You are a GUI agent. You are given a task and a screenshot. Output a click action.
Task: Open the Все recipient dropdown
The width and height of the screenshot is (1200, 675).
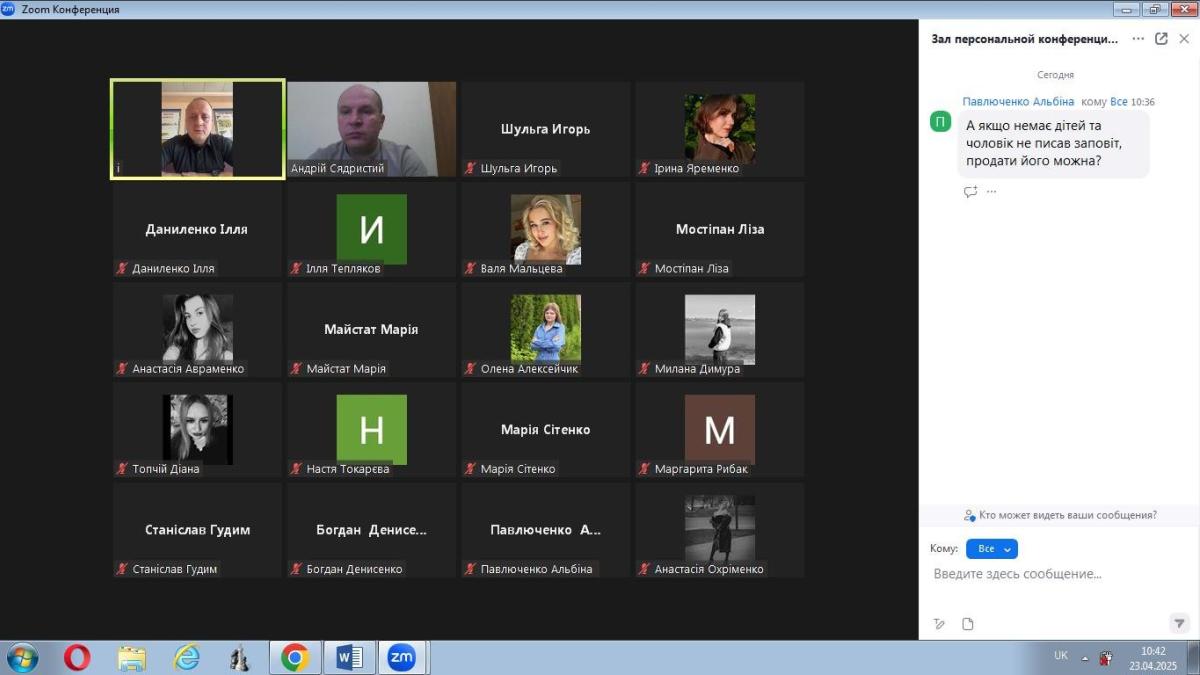click(x=991, y=549)
